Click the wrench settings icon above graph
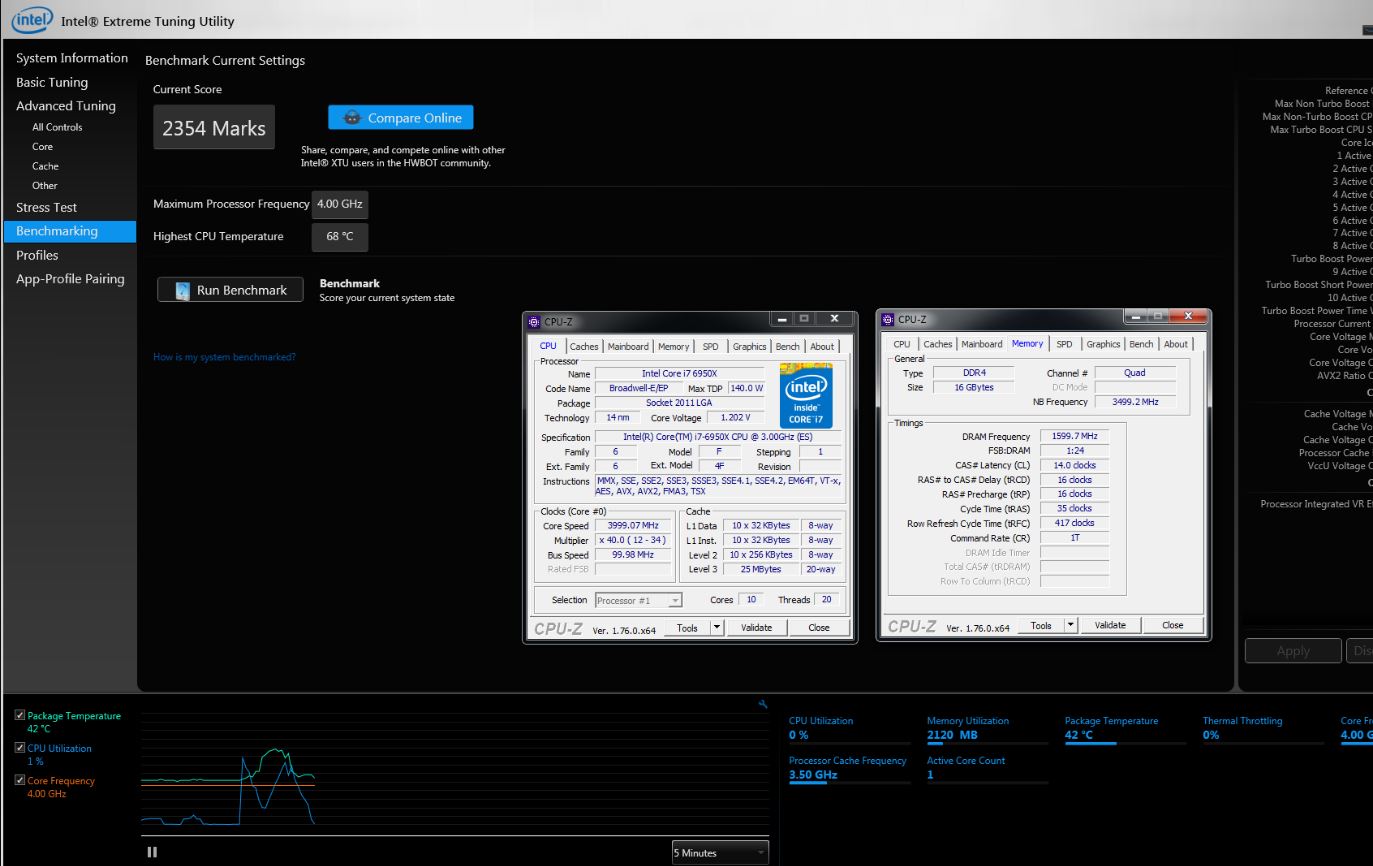 pos(763,705)
